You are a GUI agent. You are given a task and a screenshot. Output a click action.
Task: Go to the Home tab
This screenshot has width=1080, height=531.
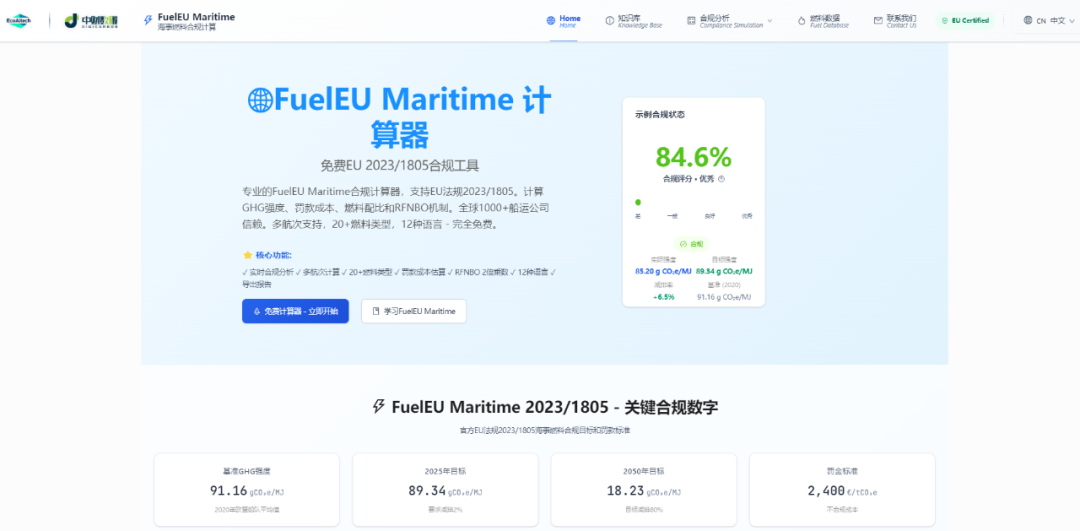click(x=563, y=21)
